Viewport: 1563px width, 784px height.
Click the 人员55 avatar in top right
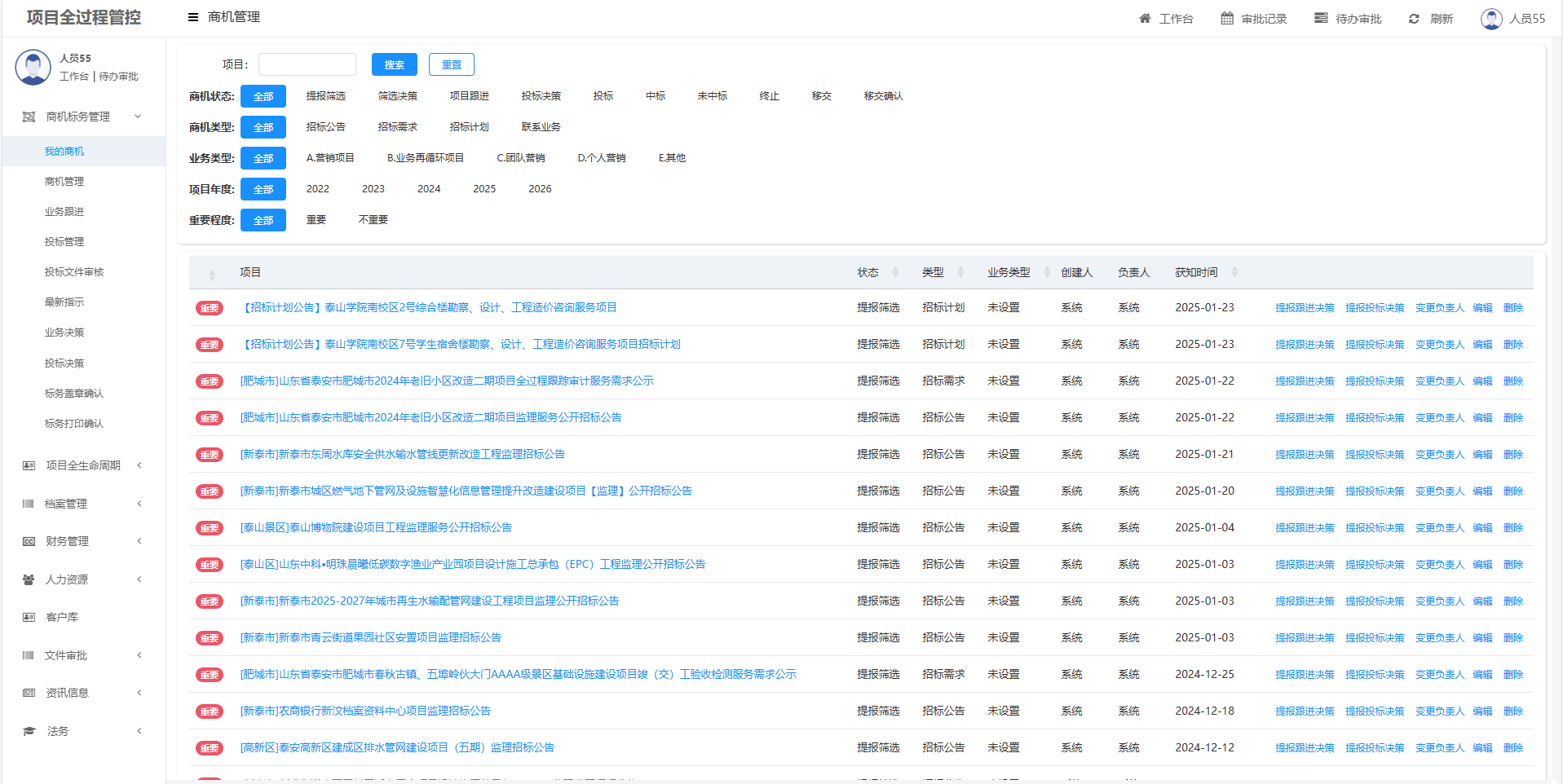(1491, 19)
